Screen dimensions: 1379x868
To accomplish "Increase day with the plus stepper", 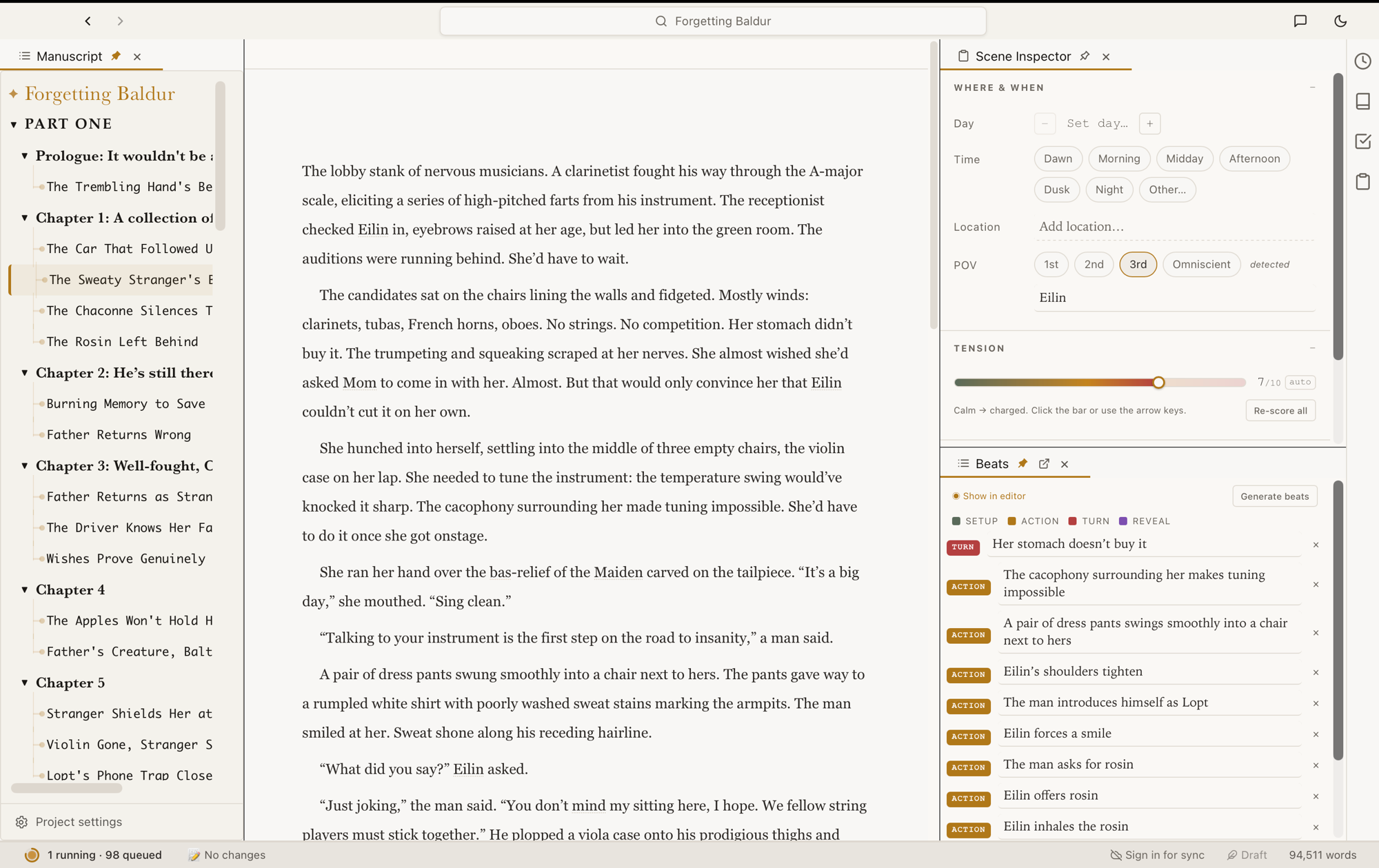I will pyautogui.click(x=1149, y=123).
